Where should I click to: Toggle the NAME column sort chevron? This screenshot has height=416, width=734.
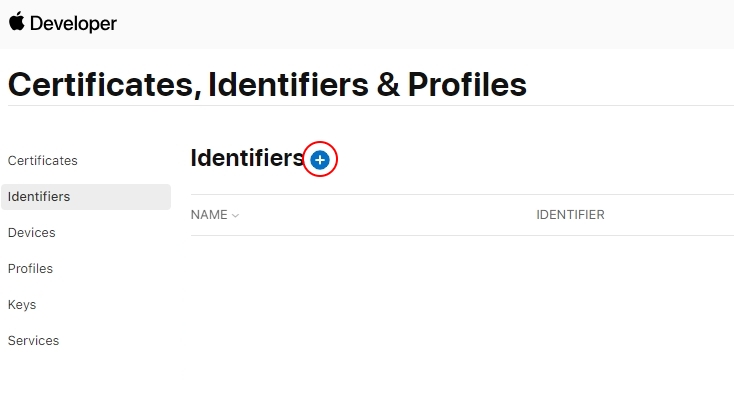click(x=235, y=215)
